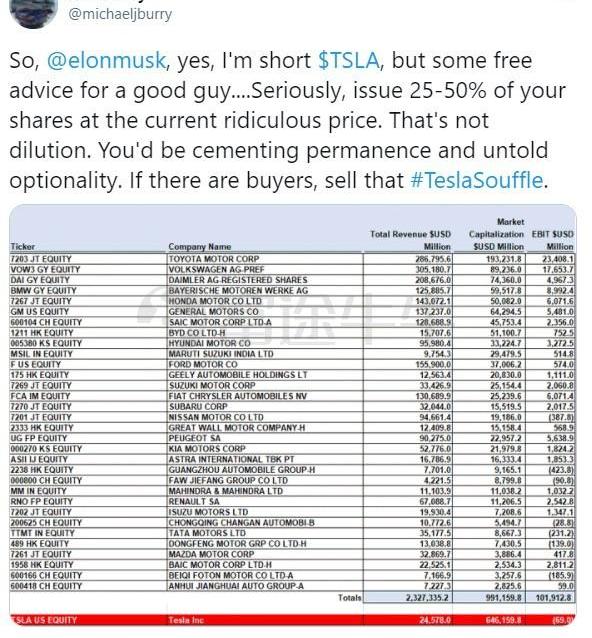592x638 pixels.
Task: Click the @michaeljburry profile avatar
Action: click(33, 12)
